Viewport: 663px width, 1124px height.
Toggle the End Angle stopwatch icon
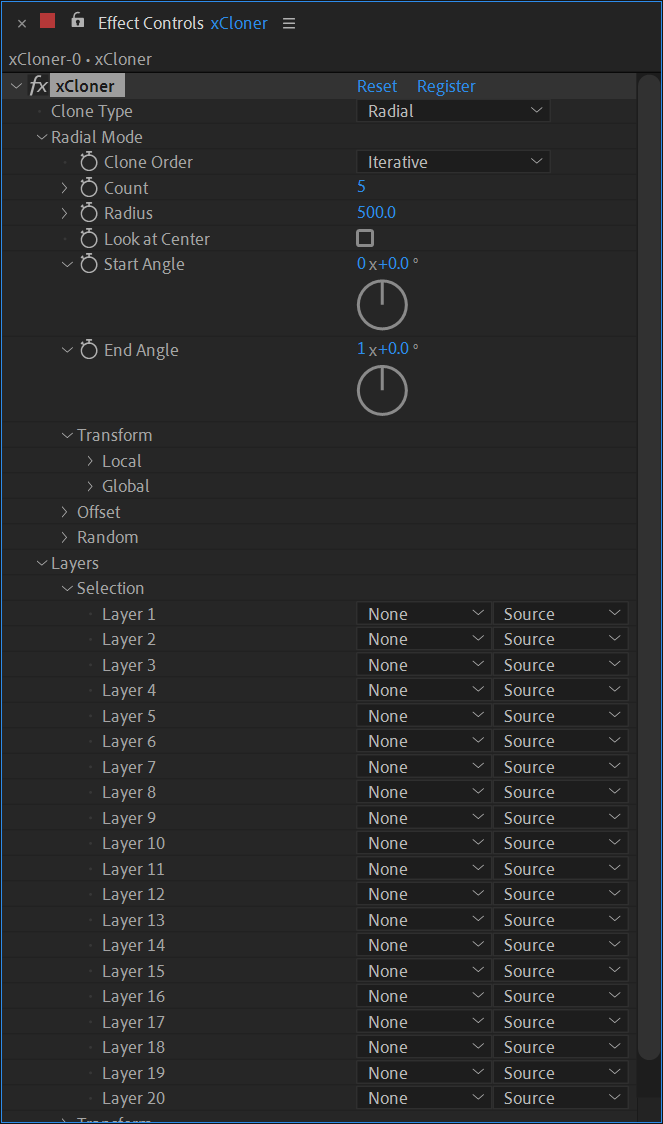89,350
